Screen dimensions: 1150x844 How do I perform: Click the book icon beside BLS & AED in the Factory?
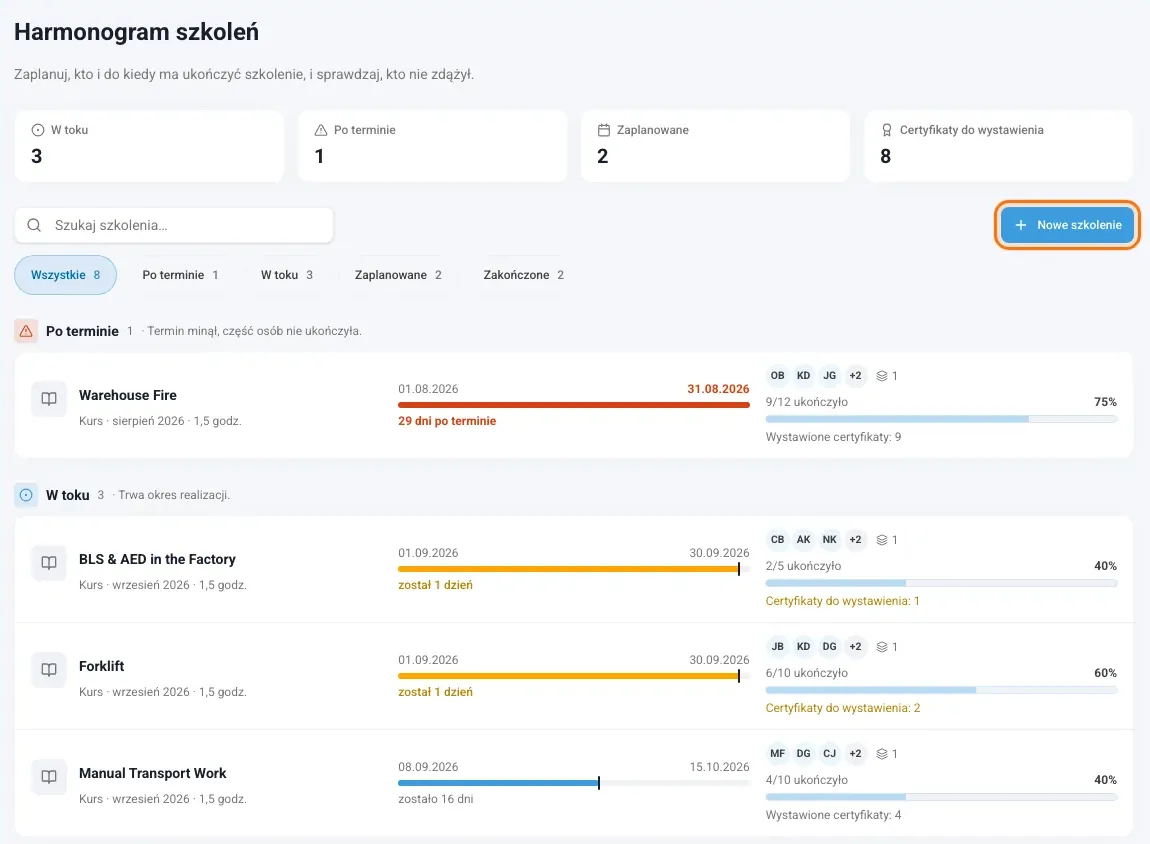[49, 563]
